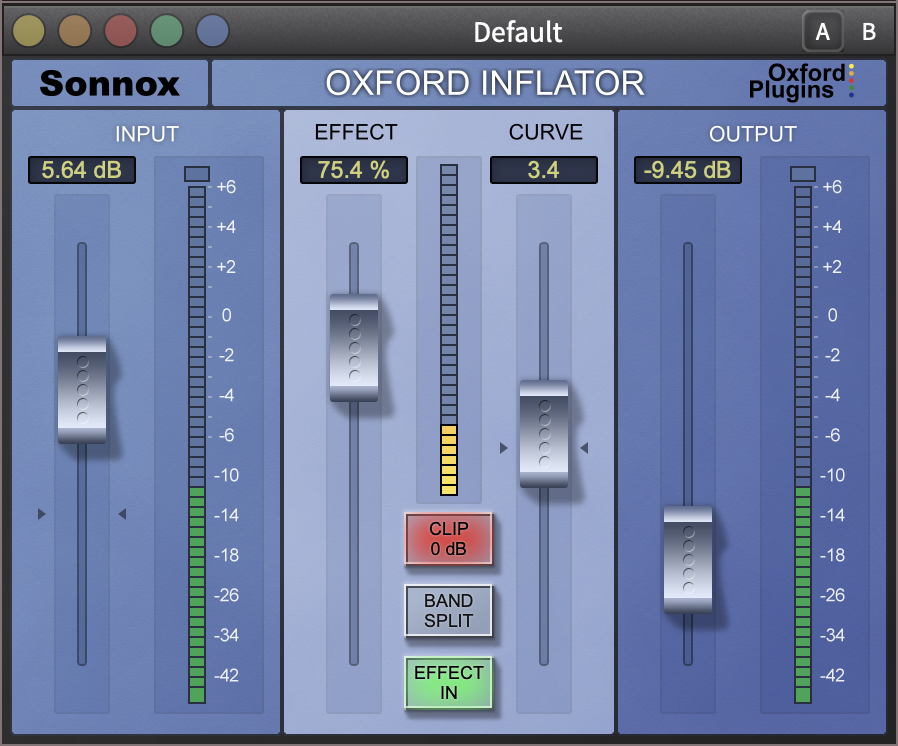Click the right arrow marker beside CURVE slider
This screenshot has height=746, width=898.
pos(584,447)
